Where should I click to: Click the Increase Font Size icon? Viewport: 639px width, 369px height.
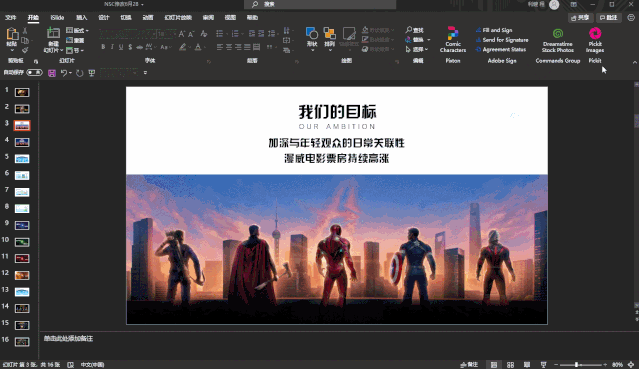tap(182, 34)
